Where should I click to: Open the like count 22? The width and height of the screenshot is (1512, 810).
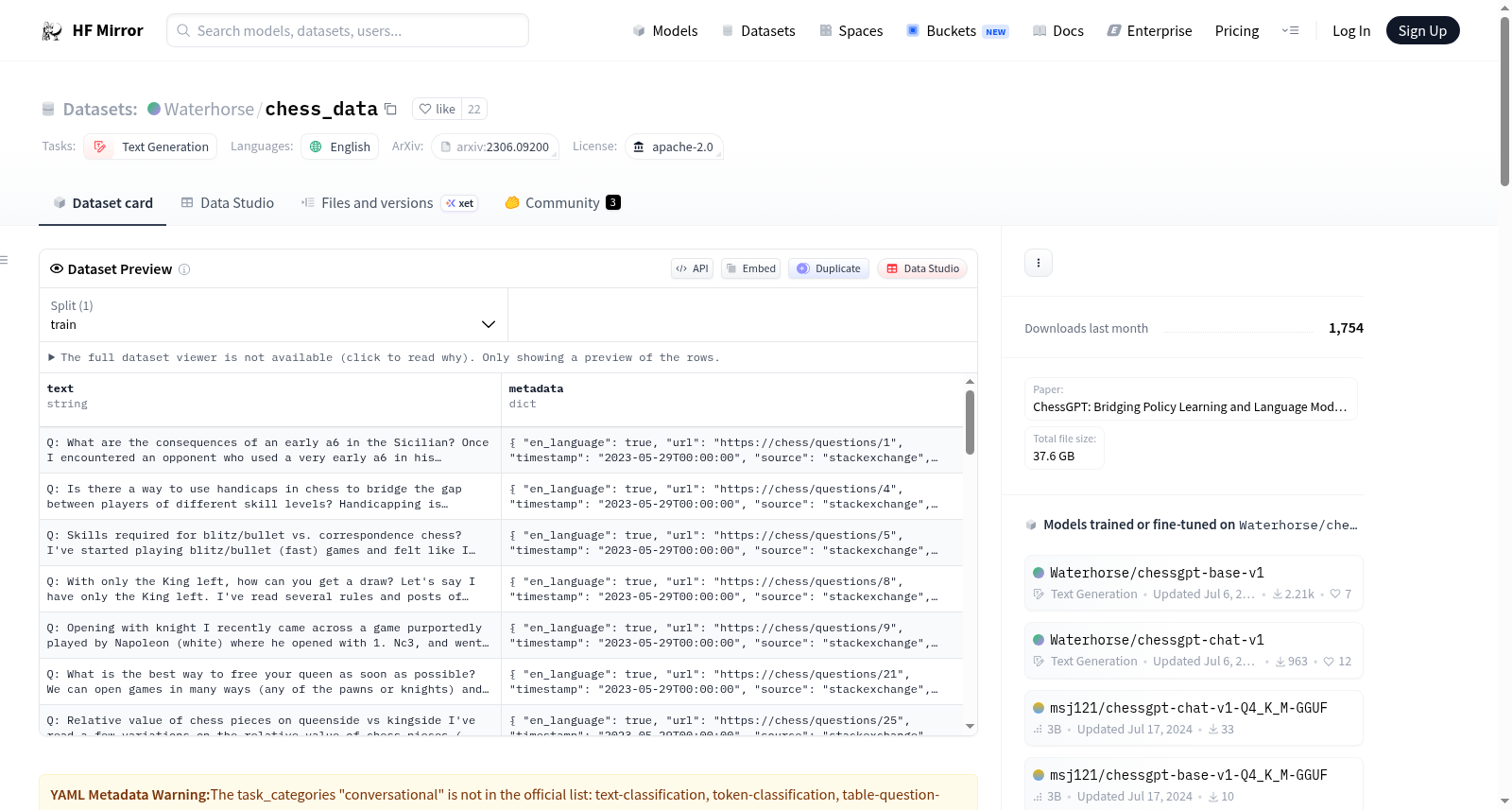pyautogui.click(x=474, y=109)
